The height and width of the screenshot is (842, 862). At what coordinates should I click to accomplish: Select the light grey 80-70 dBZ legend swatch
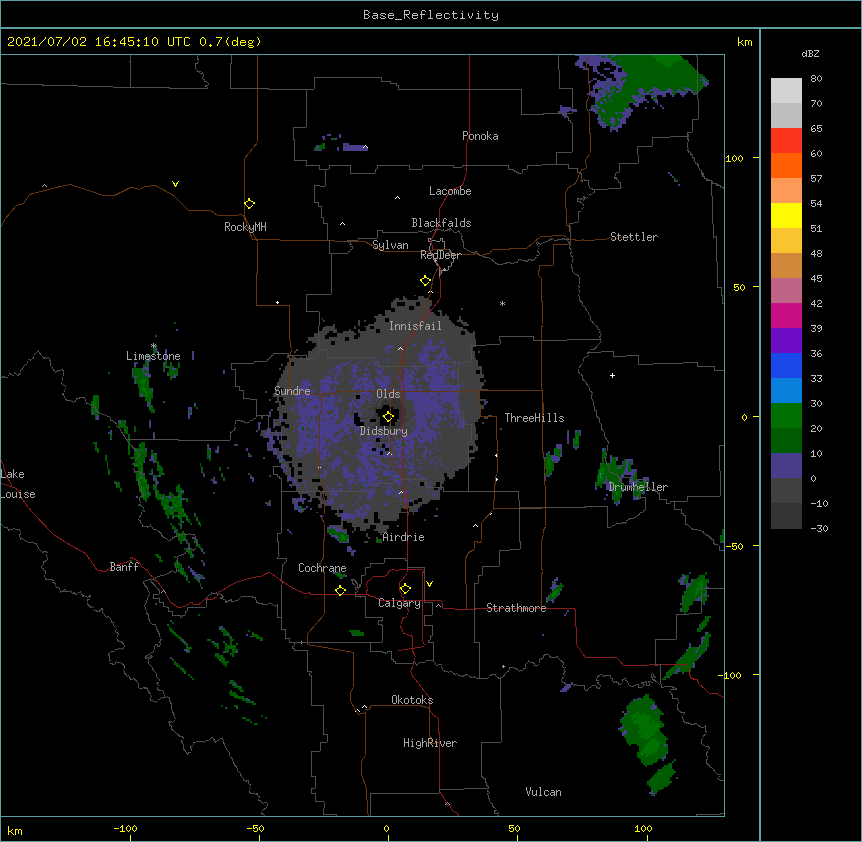[x=786, y=91]
